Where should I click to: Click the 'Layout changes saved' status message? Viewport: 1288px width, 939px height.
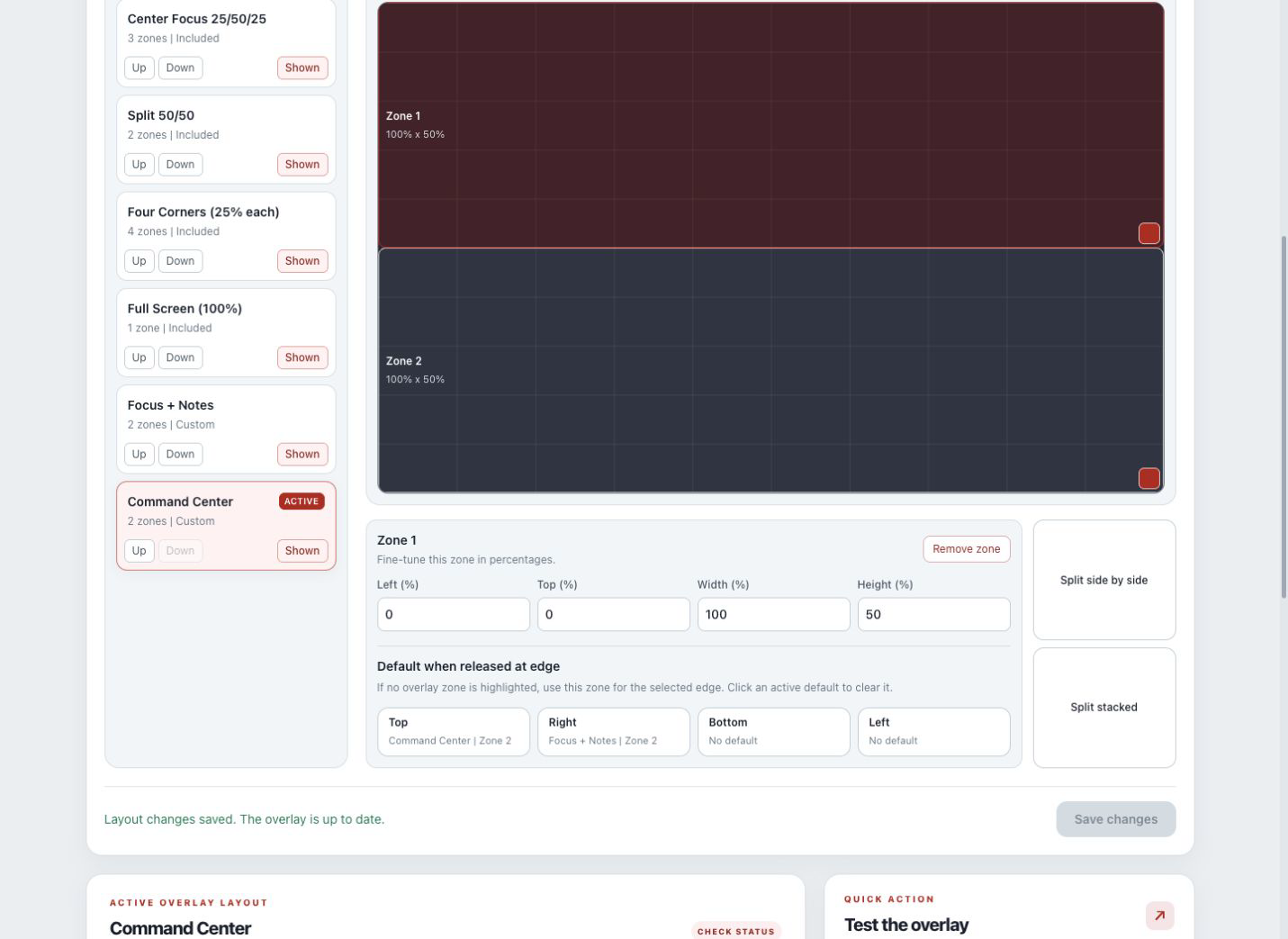point(244,819)
